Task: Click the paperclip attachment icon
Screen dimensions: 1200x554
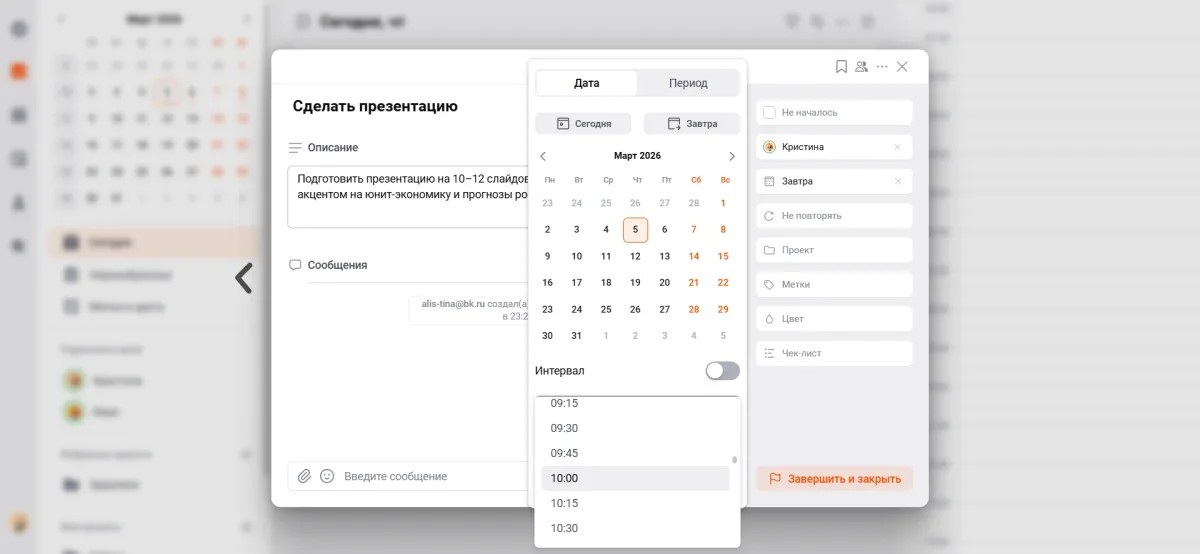Action: tap(304, 477)
